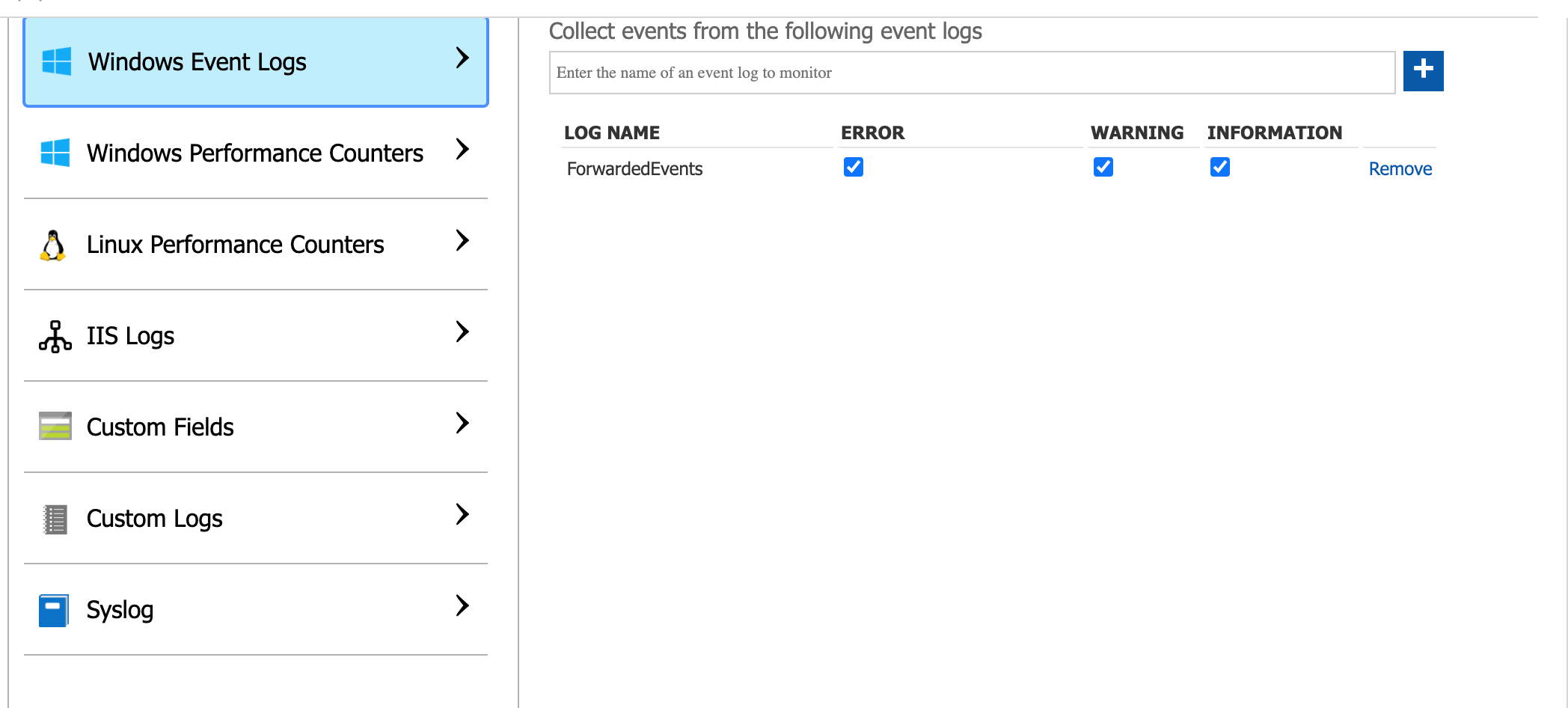The image size is (1568, 708).
Task: Click the ERROR column header
Action: pyautogui.click(x=872, y=132)
